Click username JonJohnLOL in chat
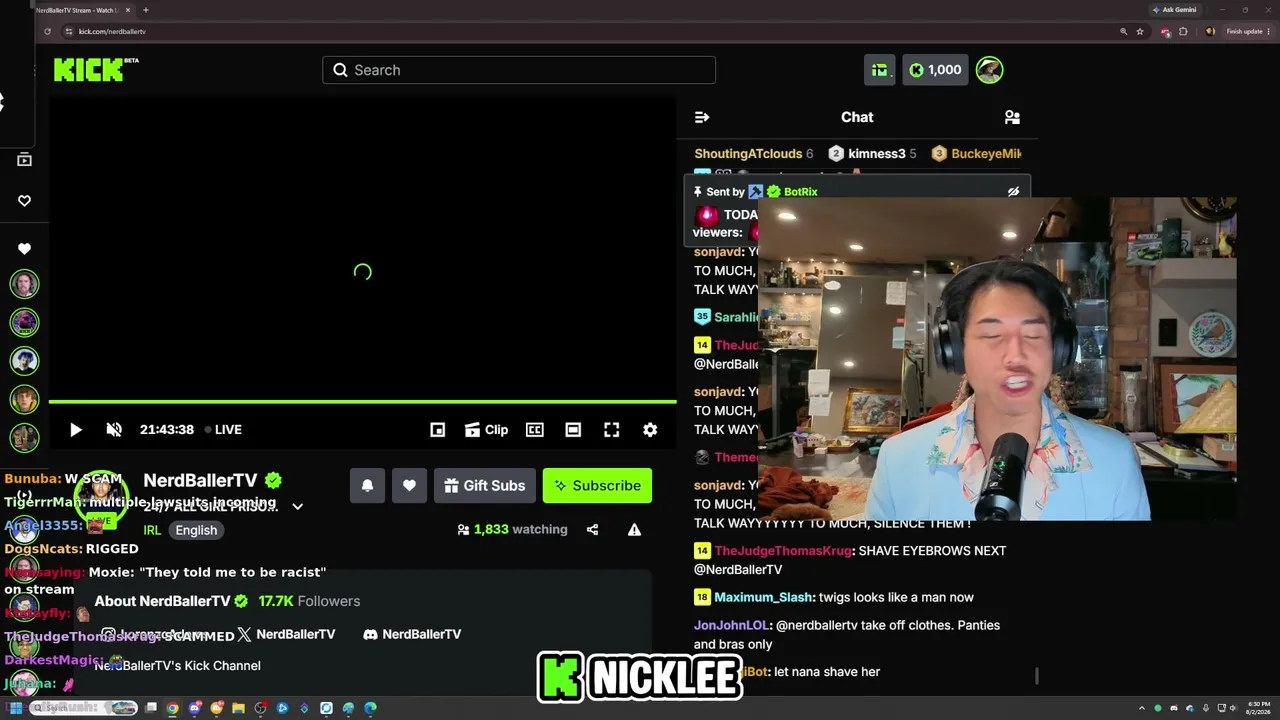Viewport: 1280px width, 720px height. coord(732,626)
